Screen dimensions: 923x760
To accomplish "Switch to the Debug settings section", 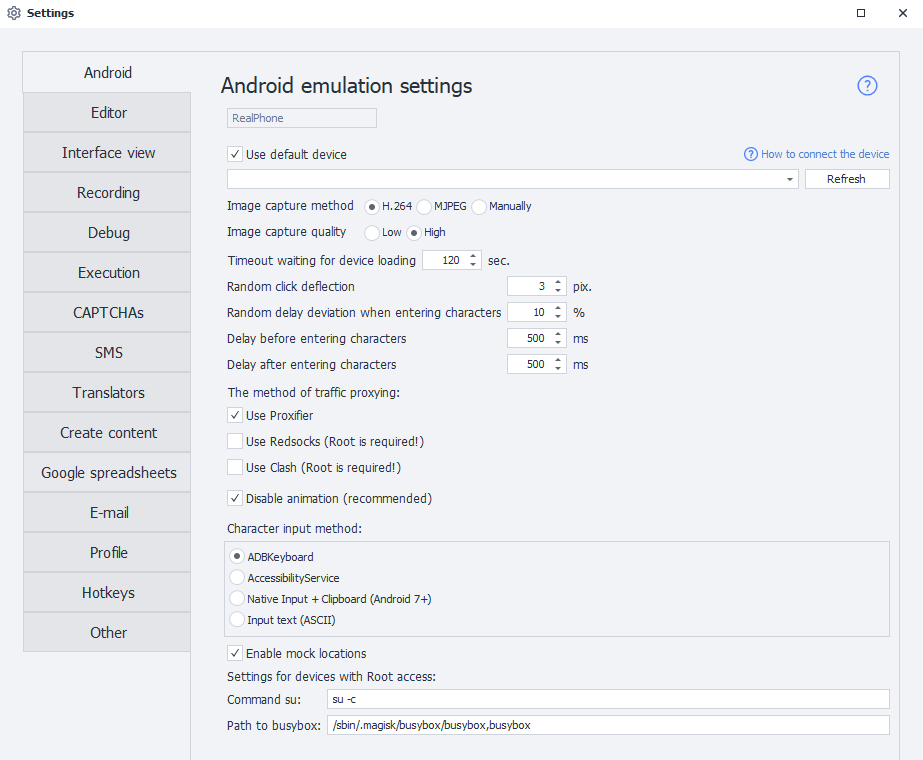I will pos(106,232).
